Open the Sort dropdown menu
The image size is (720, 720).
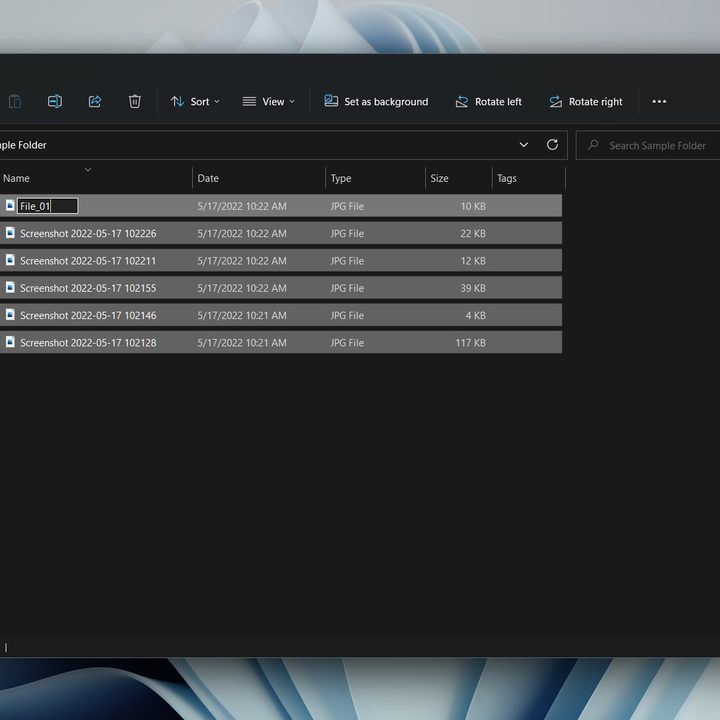click(x=195, y=101)
